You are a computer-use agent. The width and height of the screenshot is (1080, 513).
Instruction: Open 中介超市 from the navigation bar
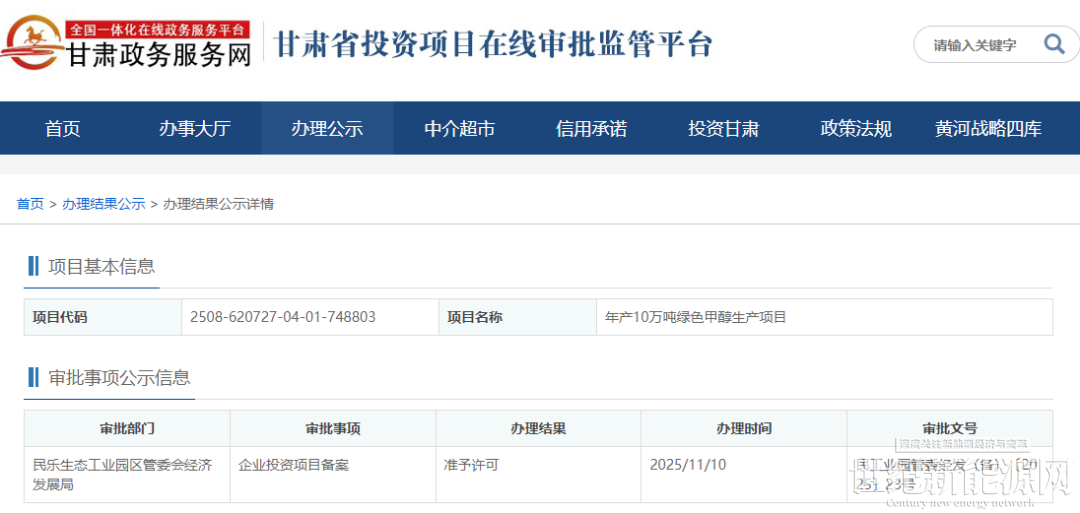(459, 129)
